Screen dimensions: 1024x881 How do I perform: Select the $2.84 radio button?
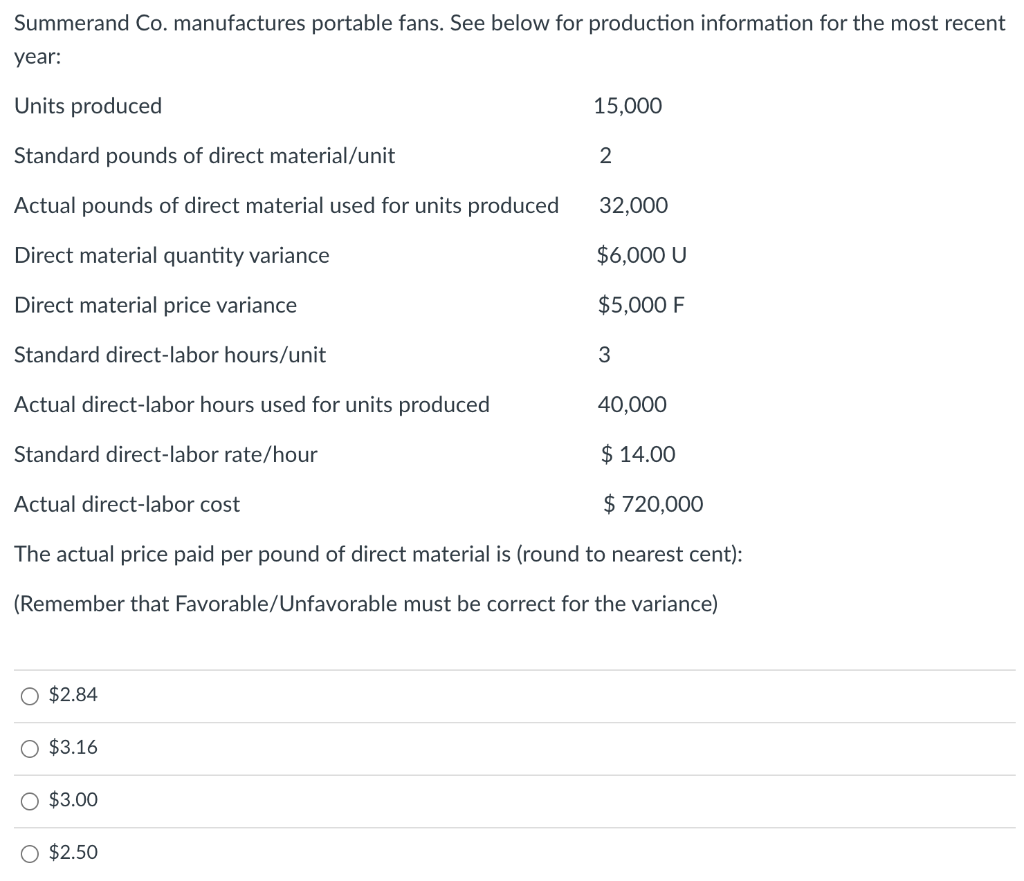(29, 696)
